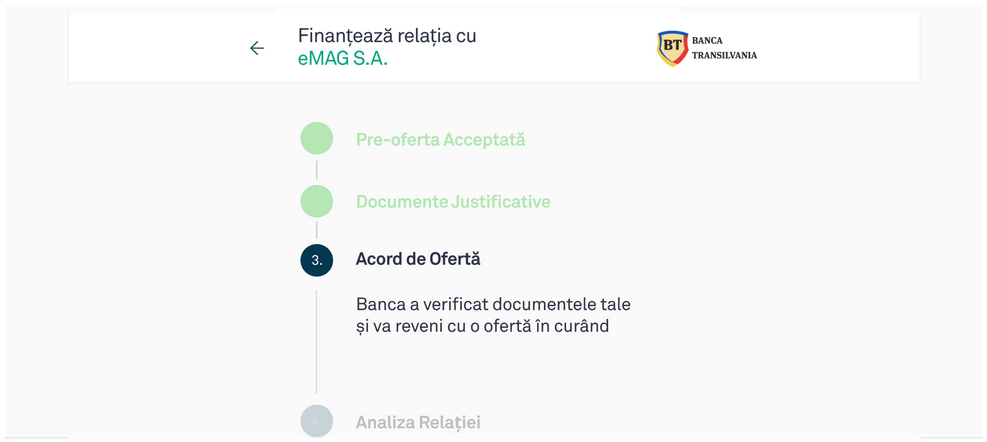
Task: Click the green circle for Documente Justificative
Action: click(316, 201)
